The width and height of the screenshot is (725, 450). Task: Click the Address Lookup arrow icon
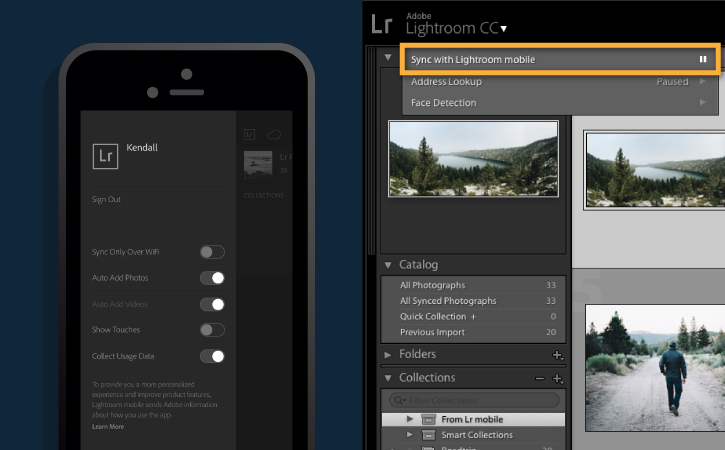tap(703, 81)
